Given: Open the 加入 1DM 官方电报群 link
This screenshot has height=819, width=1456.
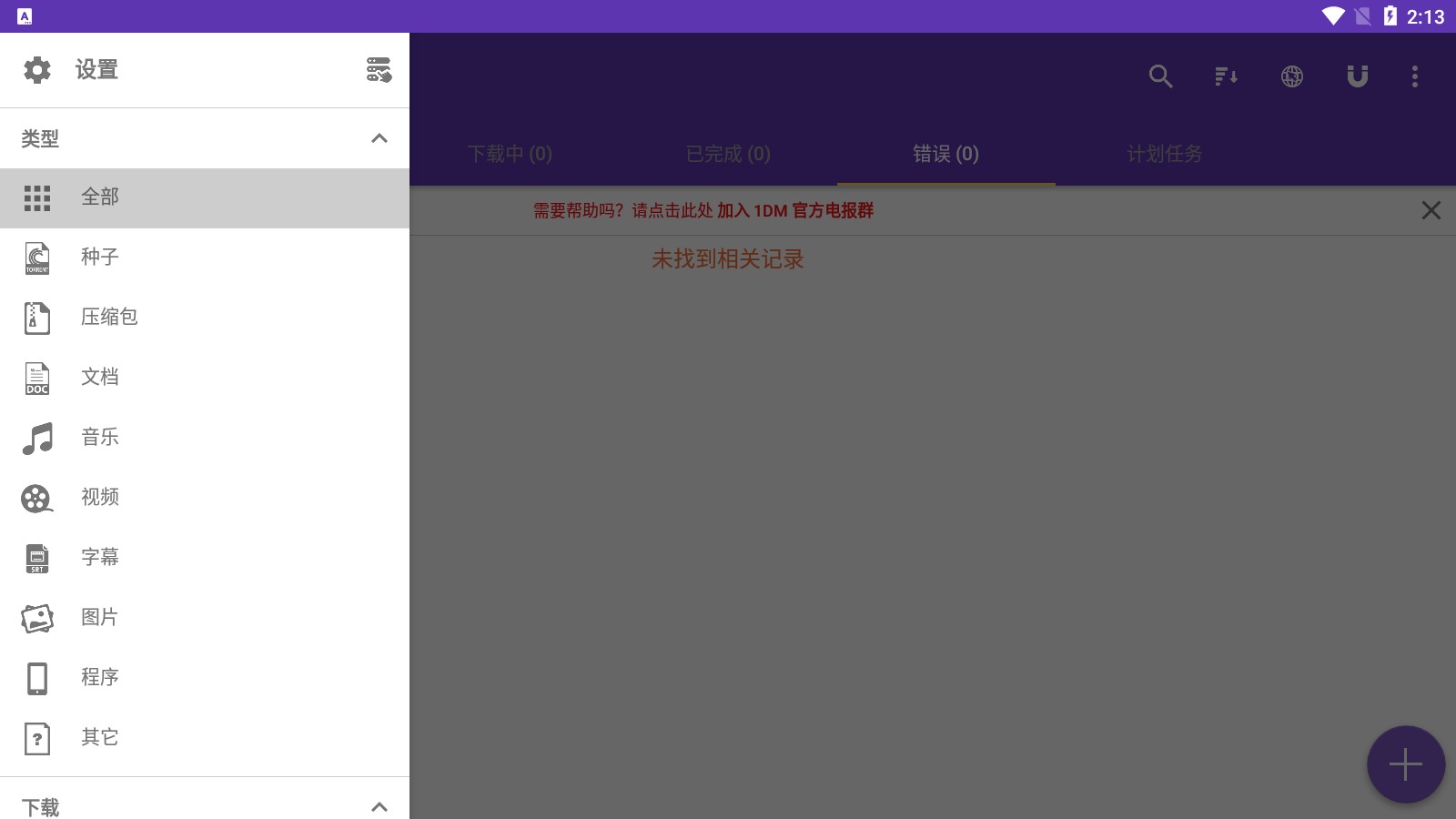Looking at the screenshot, I should click(795, 211).
